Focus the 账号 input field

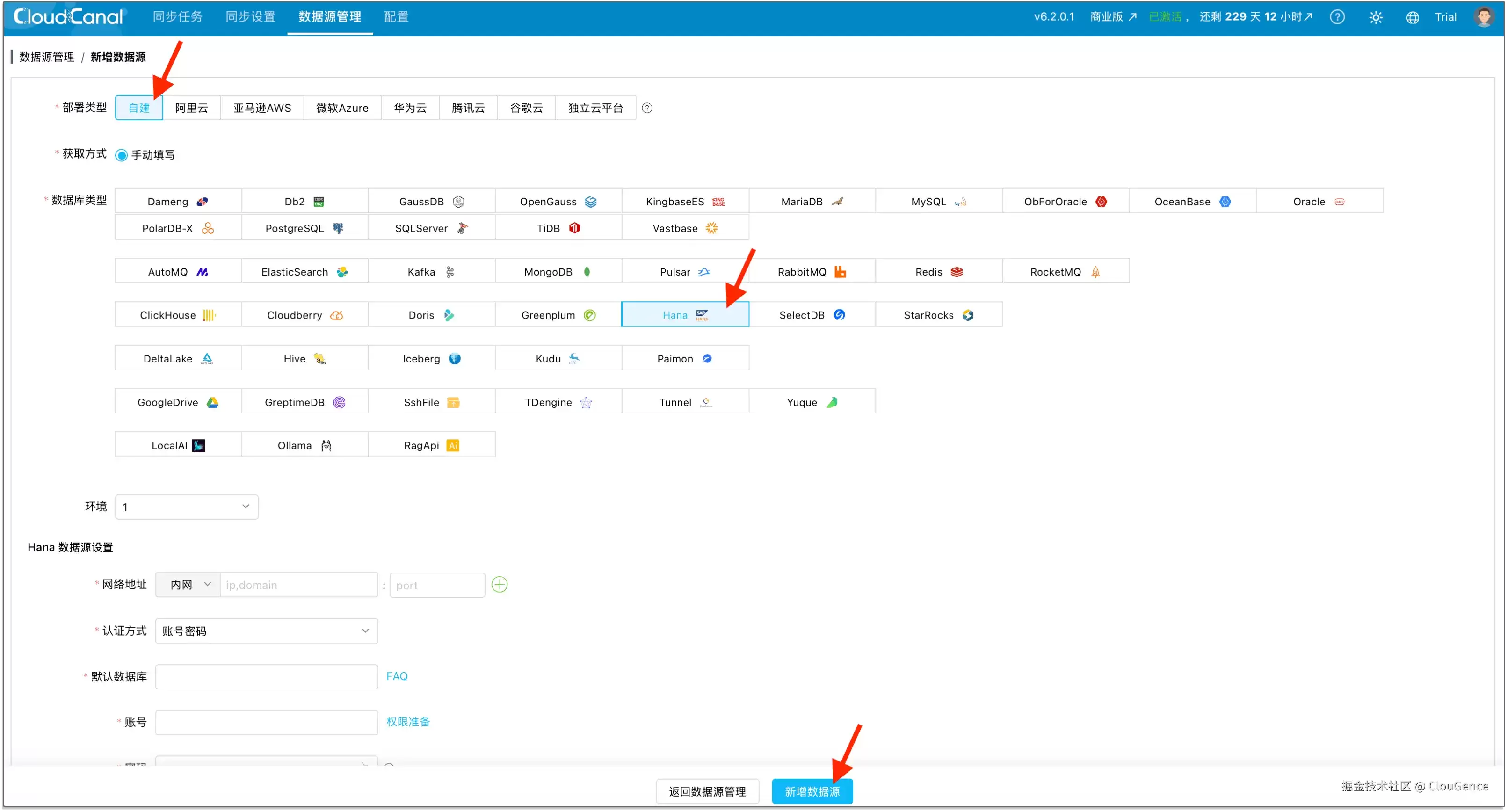click(266, 722)
